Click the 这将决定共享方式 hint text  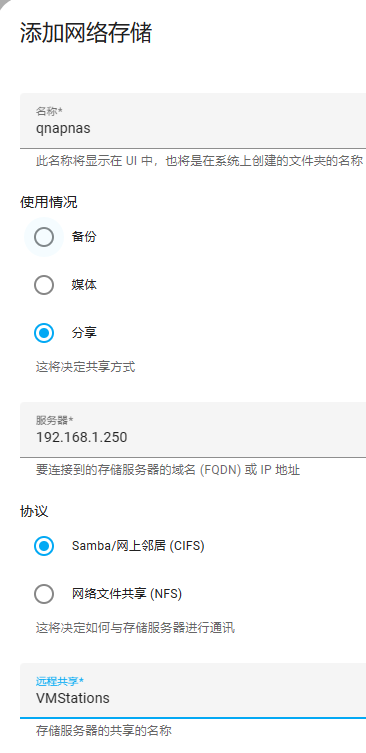[85, 367]
